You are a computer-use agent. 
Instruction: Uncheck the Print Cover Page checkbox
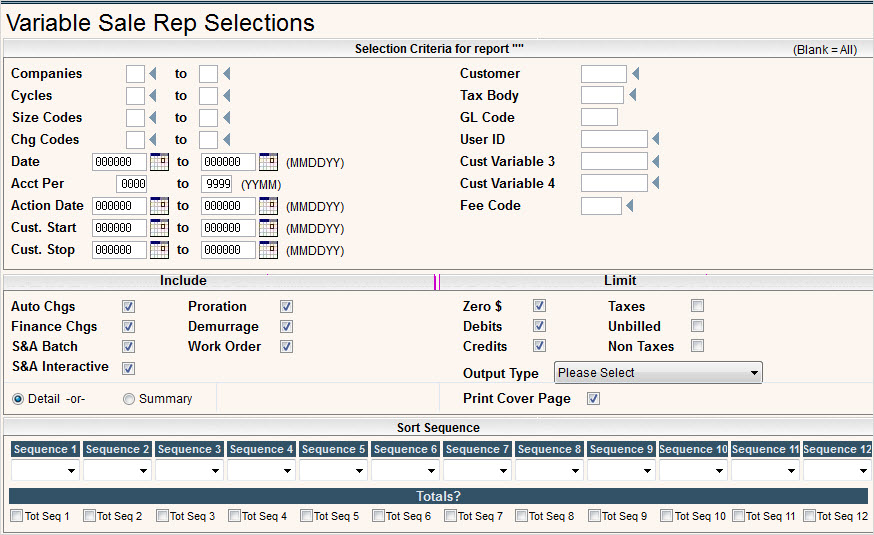click(x=594, y=398)
